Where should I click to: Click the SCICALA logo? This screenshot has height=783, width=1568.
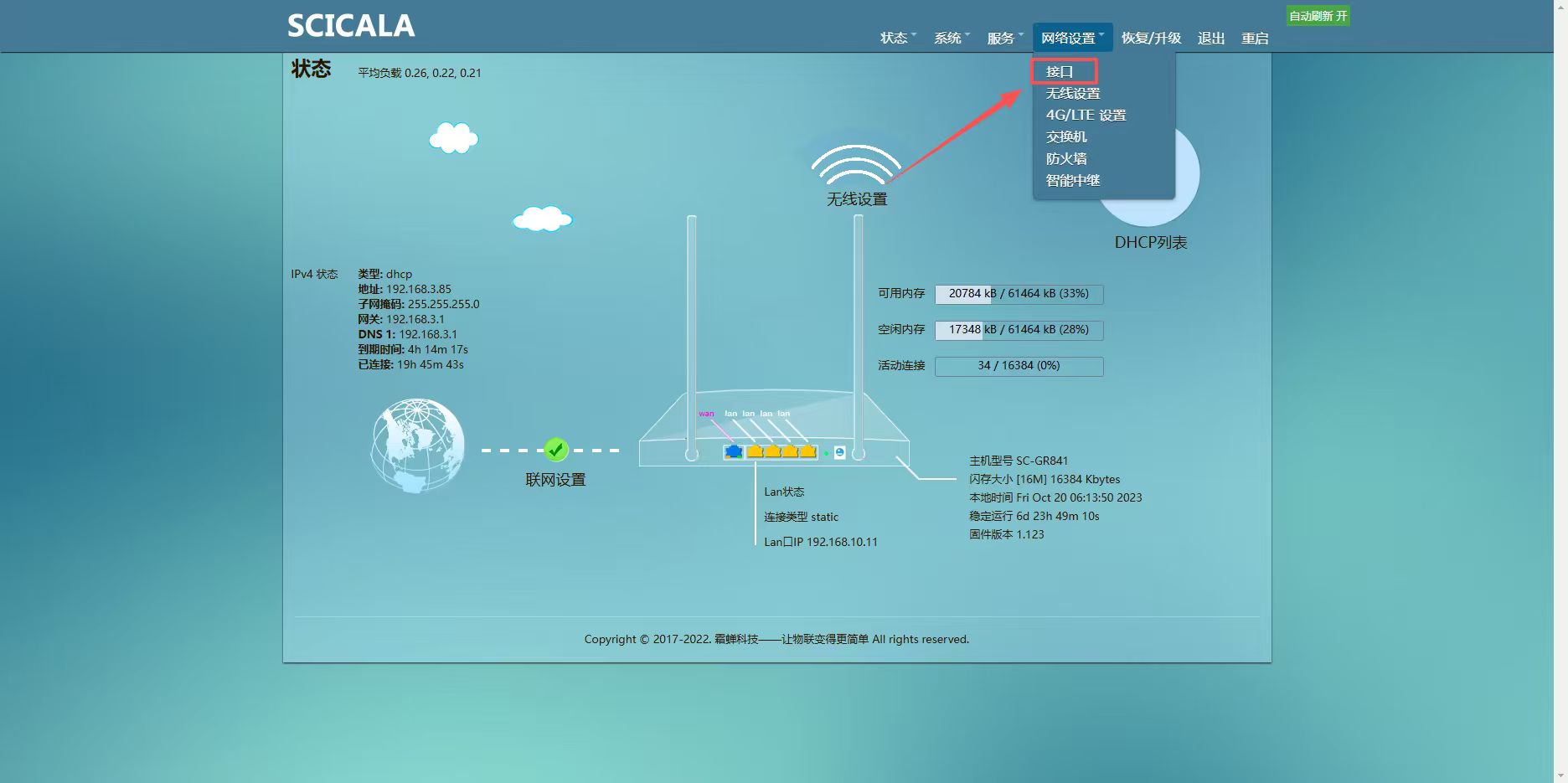[x=351, y=26]
